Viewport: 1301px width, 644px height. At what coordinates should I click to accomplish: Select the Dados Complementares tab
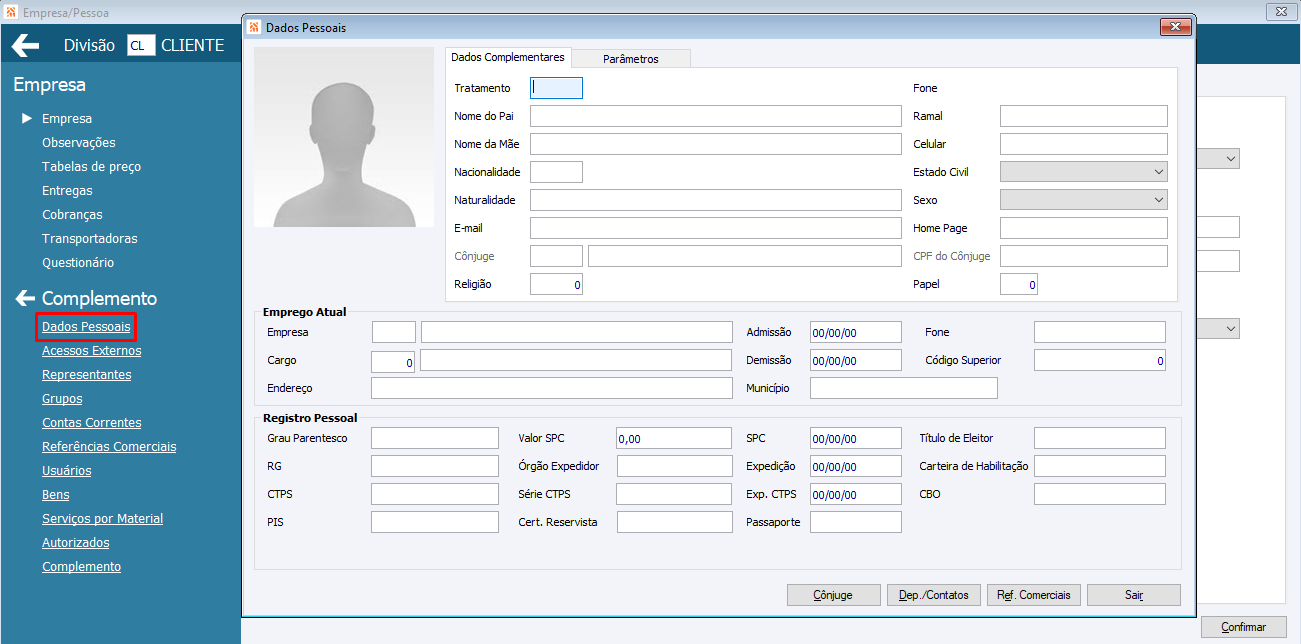coord(508,57)
